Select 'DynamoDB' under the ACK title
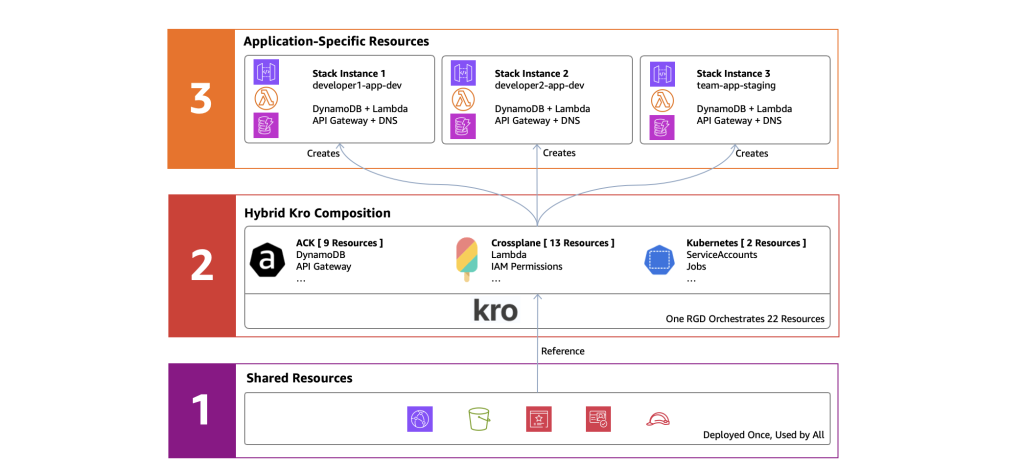1024x470 pixels. [321, 255]
